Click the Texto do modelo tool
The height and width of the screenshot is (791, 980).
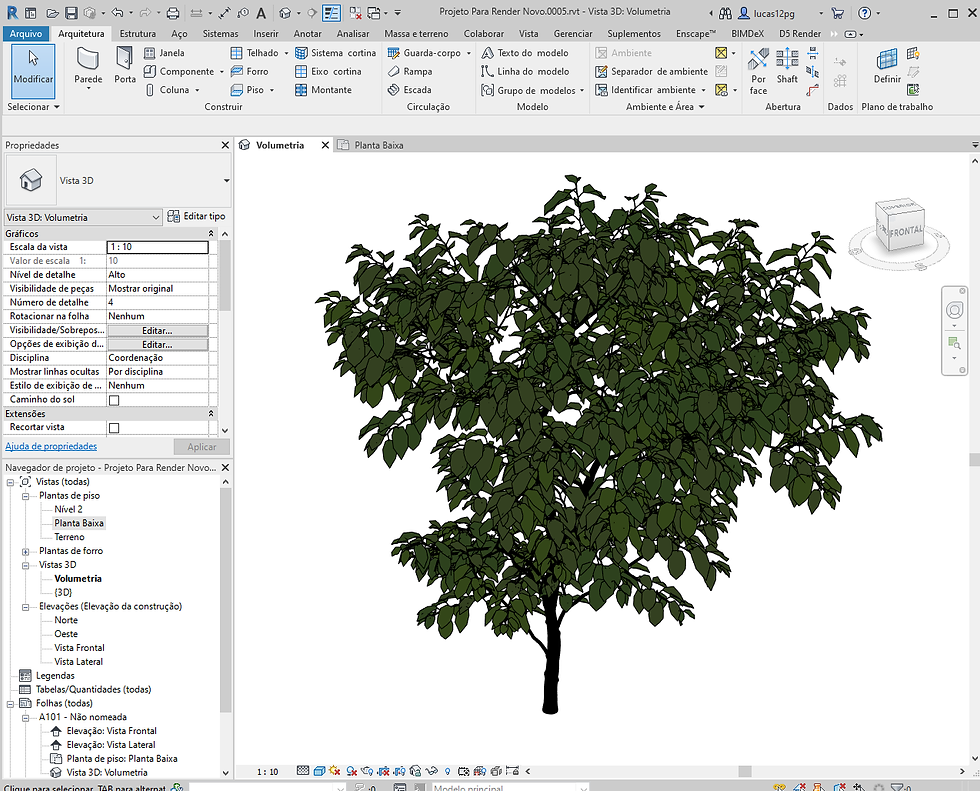[x=525, y=53]
